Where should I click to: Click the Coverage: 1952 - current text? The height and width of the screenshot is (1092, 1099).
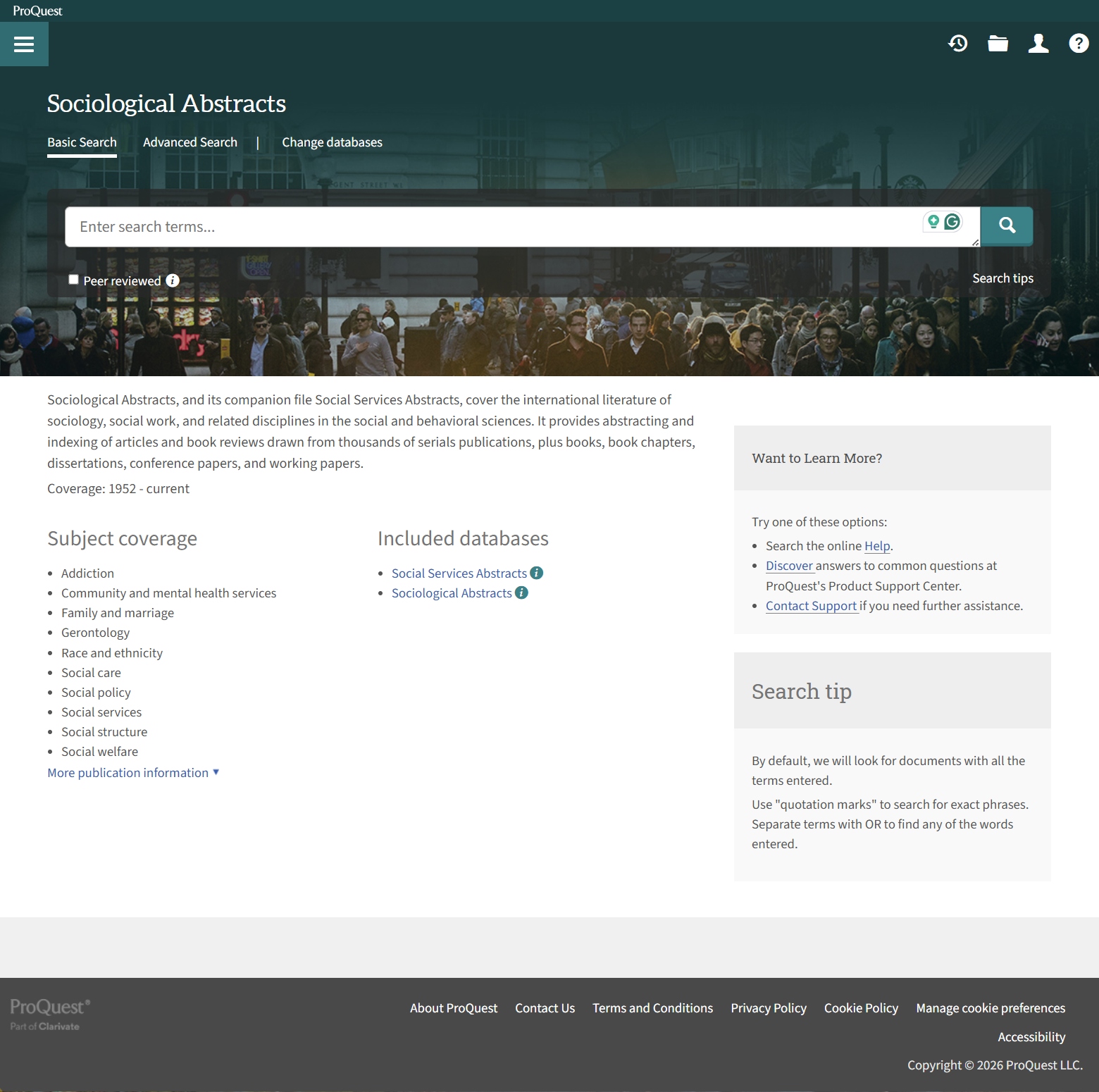[118, 489]
